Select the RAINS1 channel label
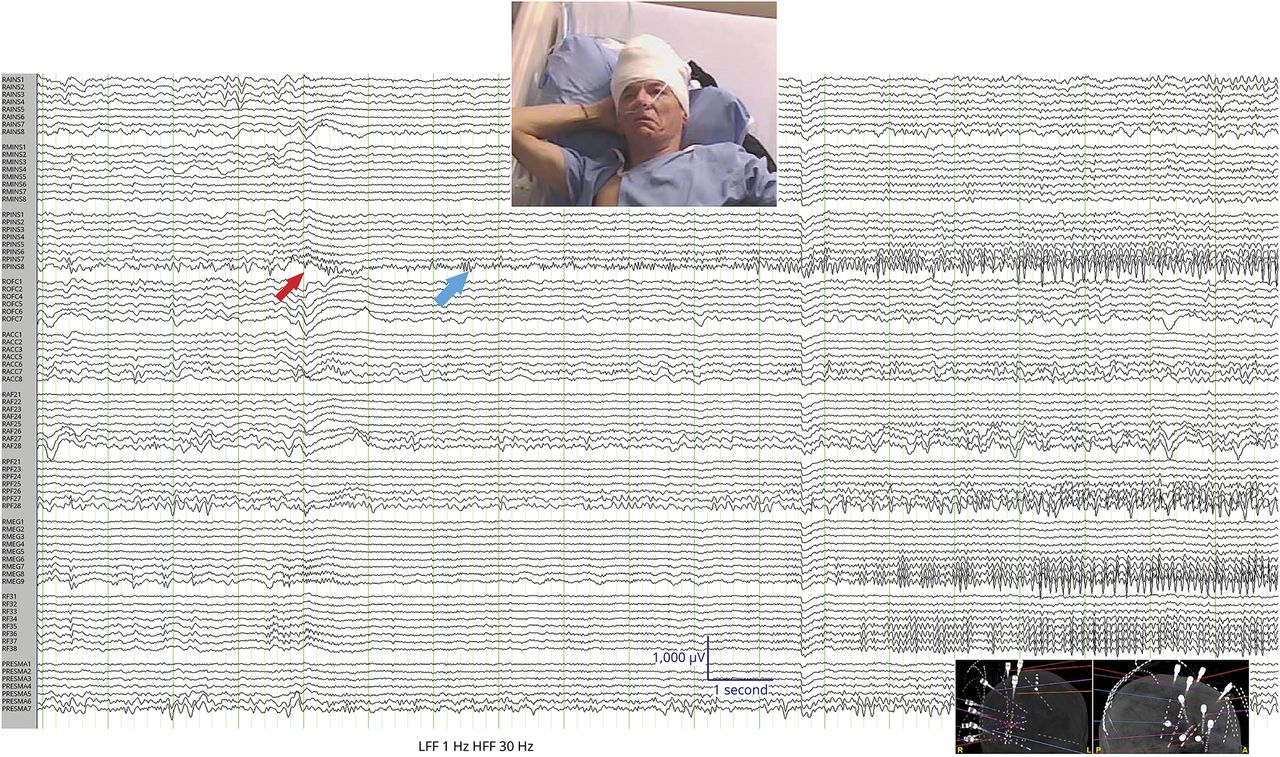This screenshot has width=1280, height=757. (x=13, y=80)
